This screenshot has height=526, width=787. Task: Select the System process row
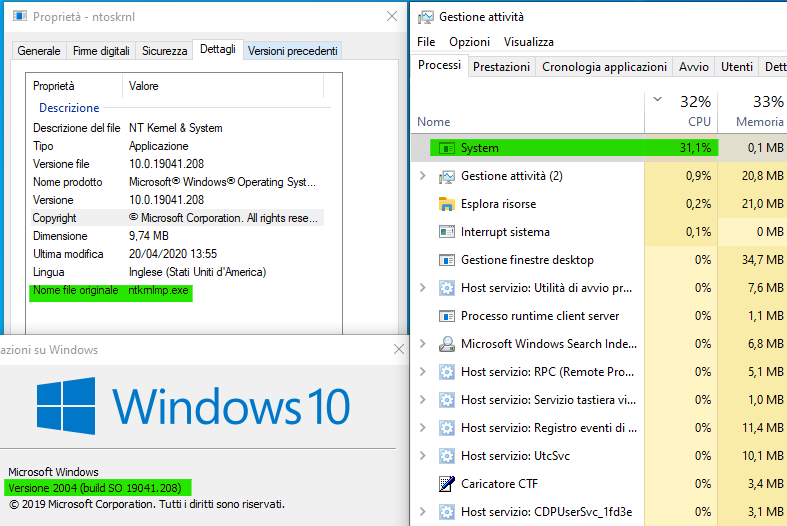pyautogui.click(x=599, y=148)
